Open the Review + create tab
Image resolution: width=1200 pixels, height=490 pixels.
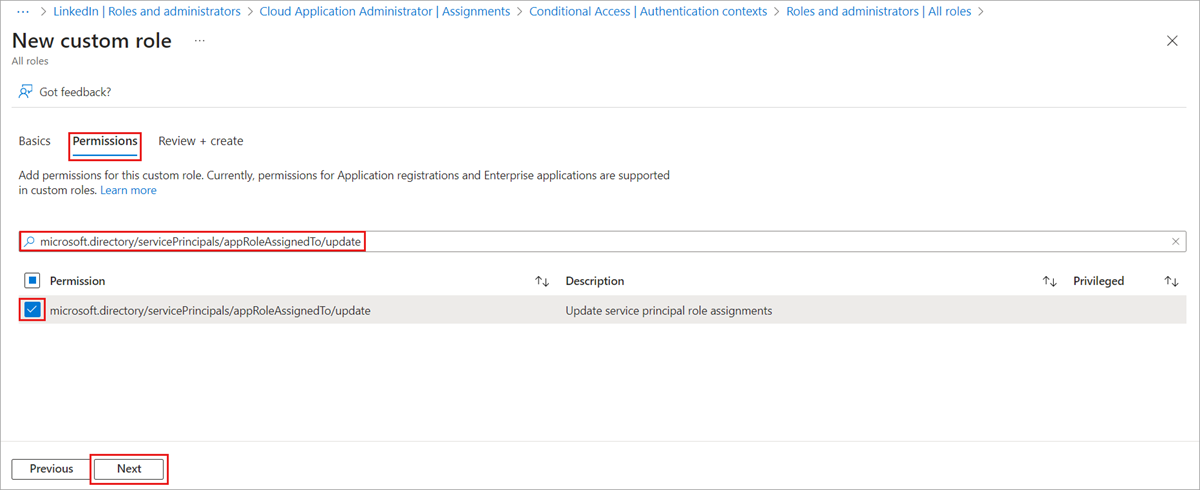click(200, 141)
